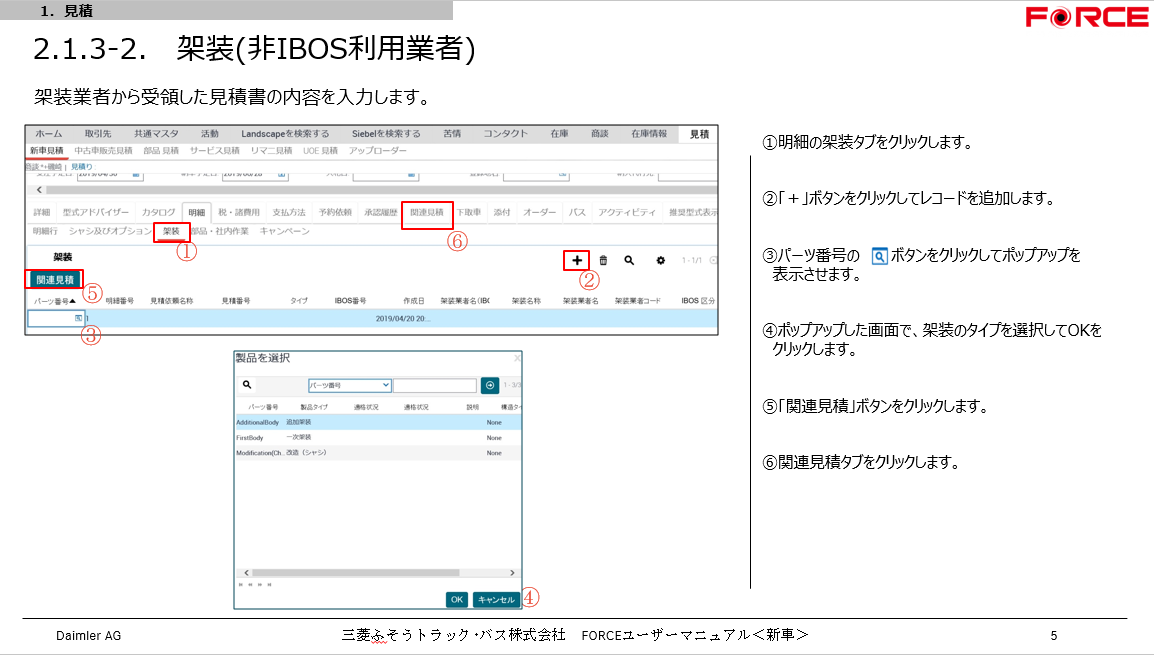The width and height of the screenshot is (1154, 655).
Task: Click the left scroll chevron above the tabs
Action: (x=39, y=189)
